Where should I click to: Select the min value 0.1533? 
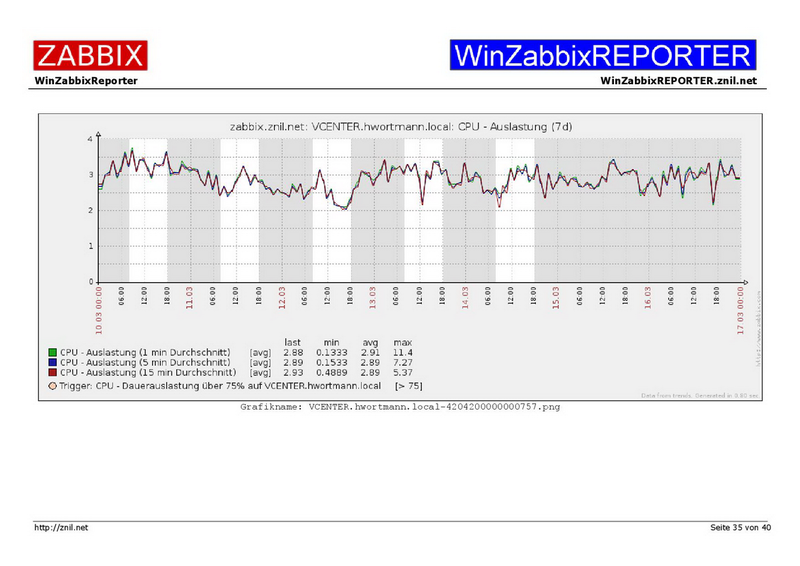[332, 362]
